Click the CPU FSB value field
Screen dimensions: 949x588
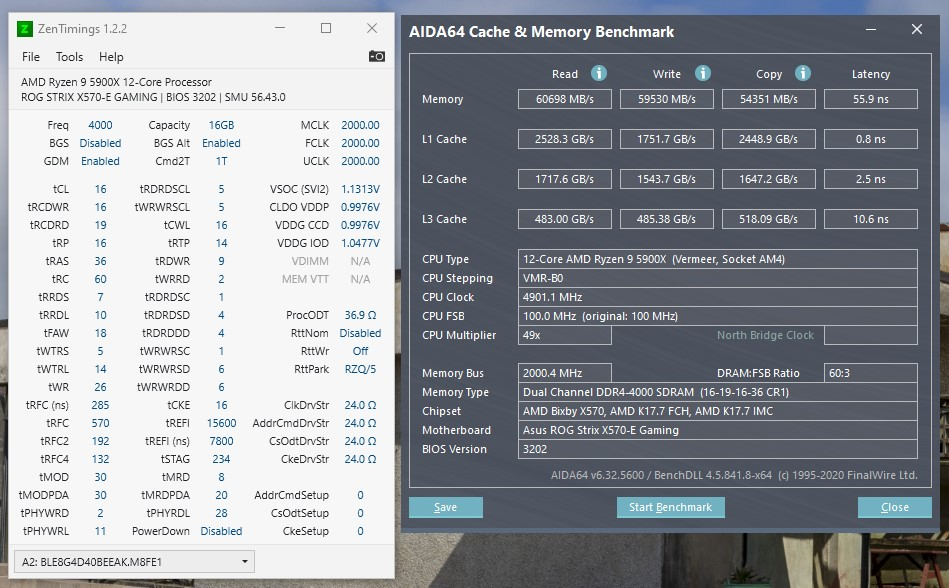(x=718, y=316)
